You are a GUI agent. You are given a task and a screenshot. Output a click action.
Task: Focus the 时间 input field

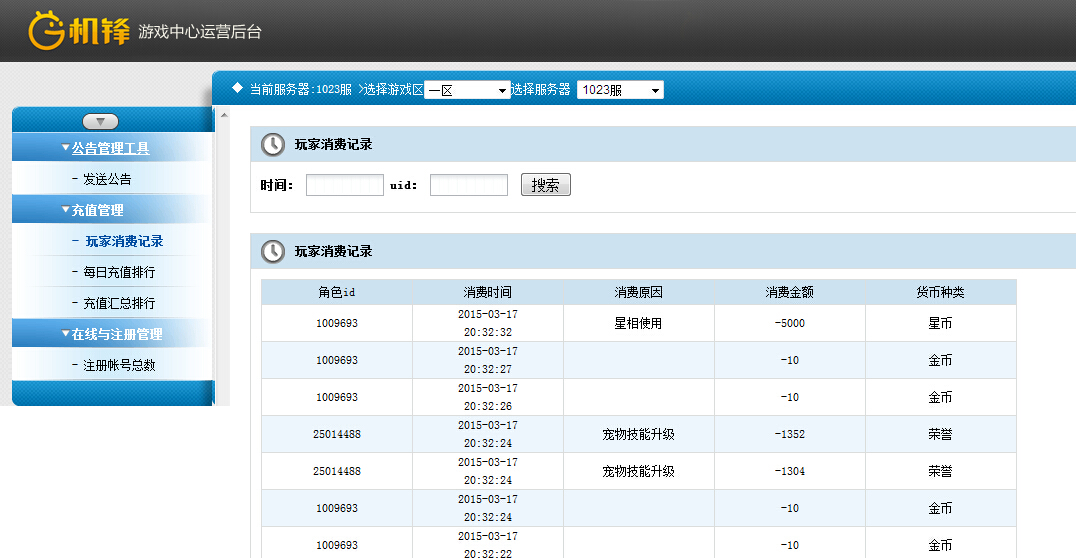(344, 185)
